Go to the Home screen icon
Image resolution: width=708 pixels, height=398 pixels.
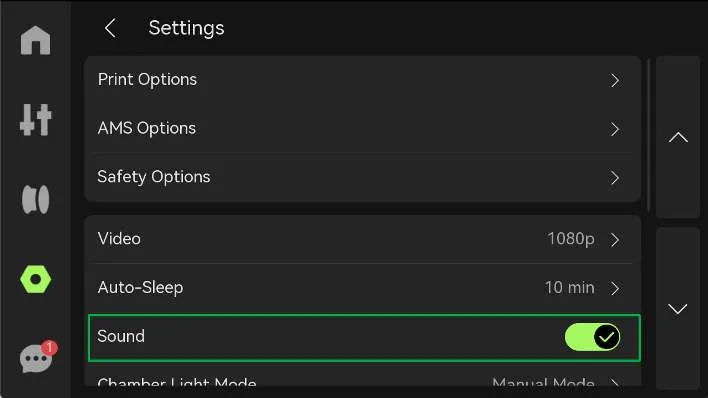tap(35, 40)
